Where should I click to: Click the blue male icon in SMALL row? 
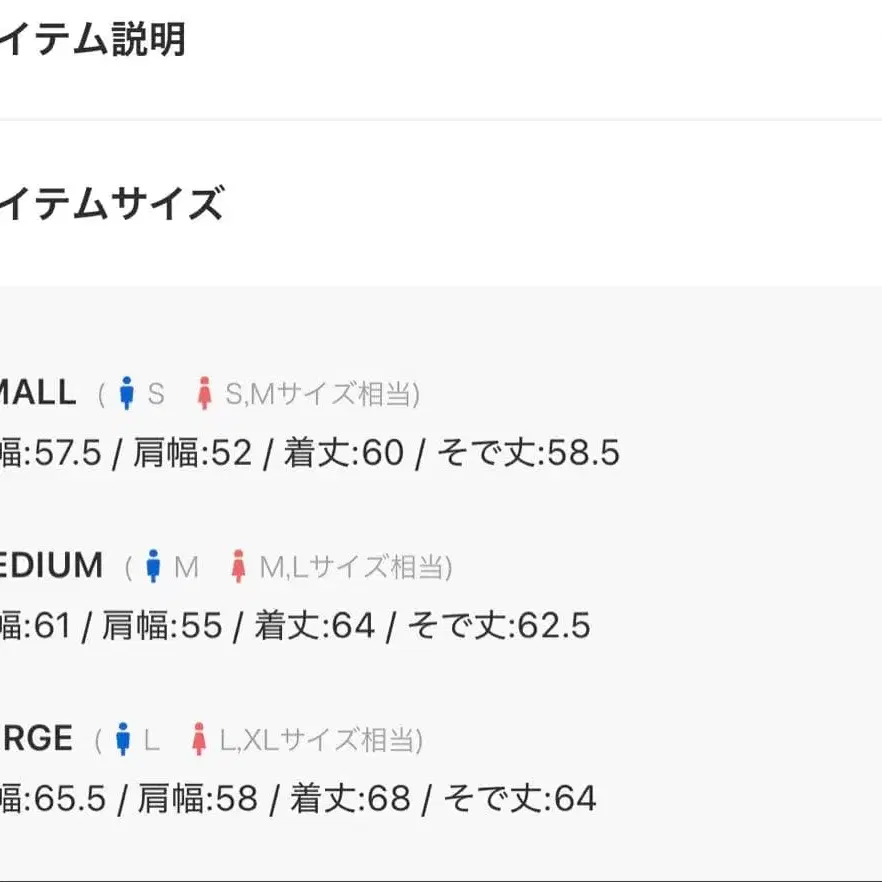tap(126, 393)
